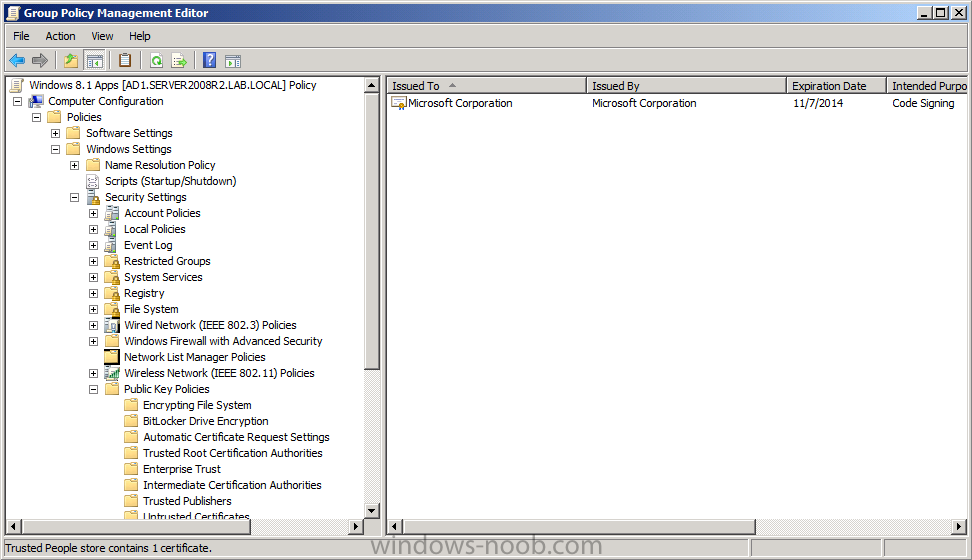Click the Event Log icon
The image size is (972, 560).
112,246
